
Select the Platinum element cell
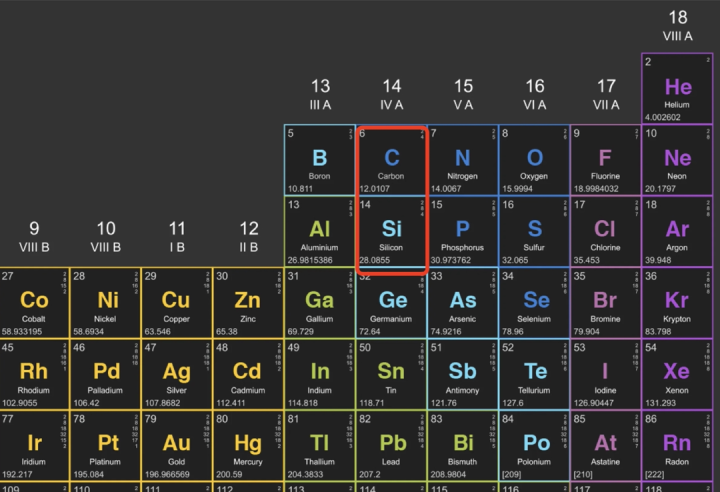pos(106,446)
